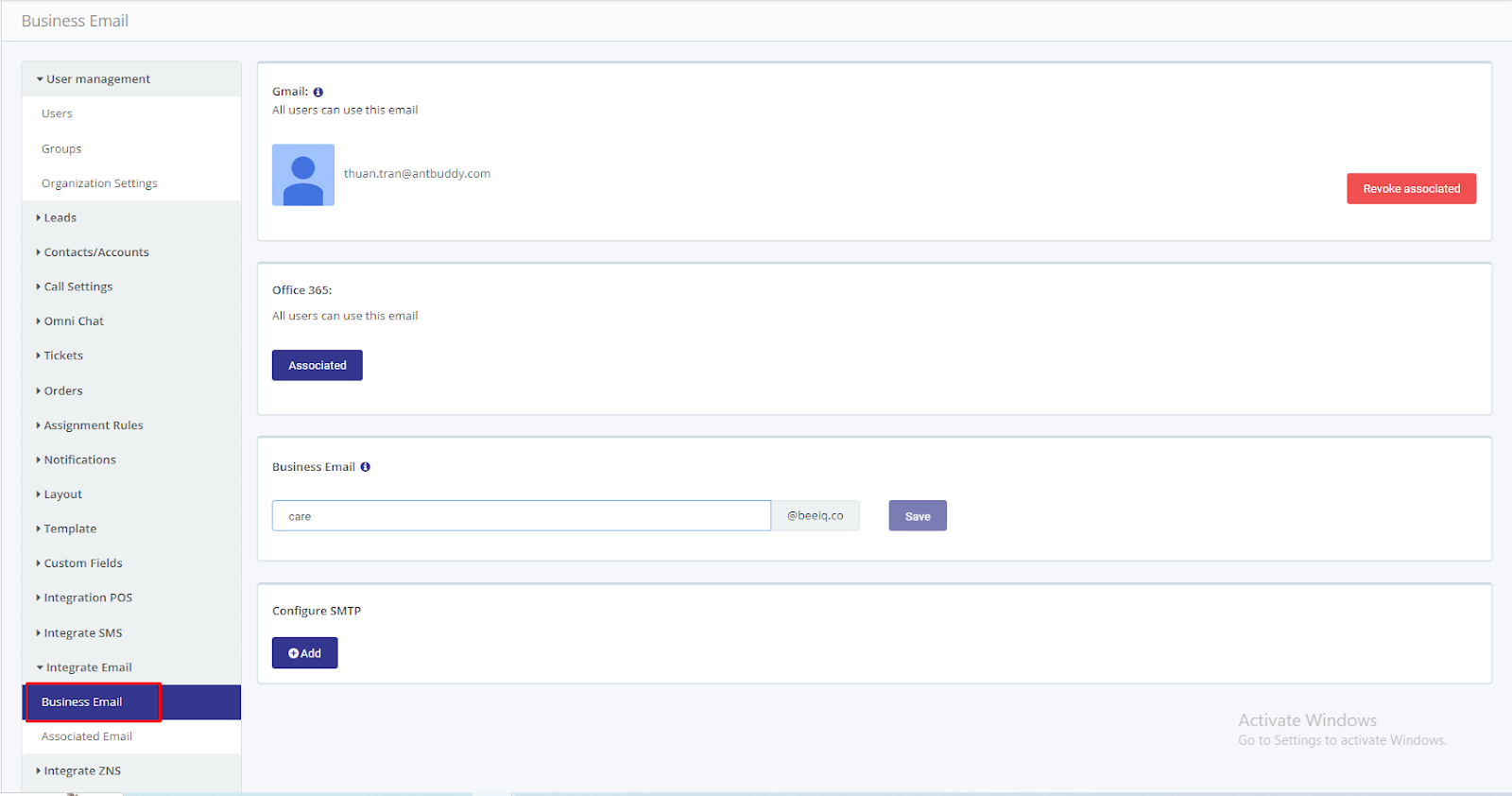Open the Associated Email page

pos(131,736)
